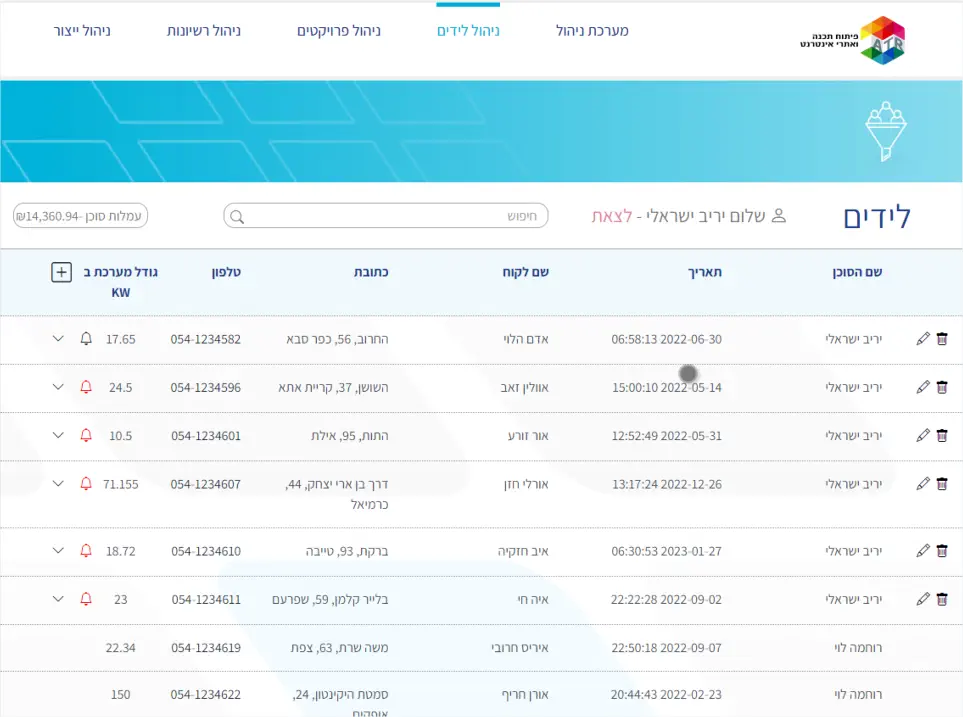Screen dimensions: 963x717
Task: Delete the lead for customer אדם הלוי
Action: pos(941,339)
